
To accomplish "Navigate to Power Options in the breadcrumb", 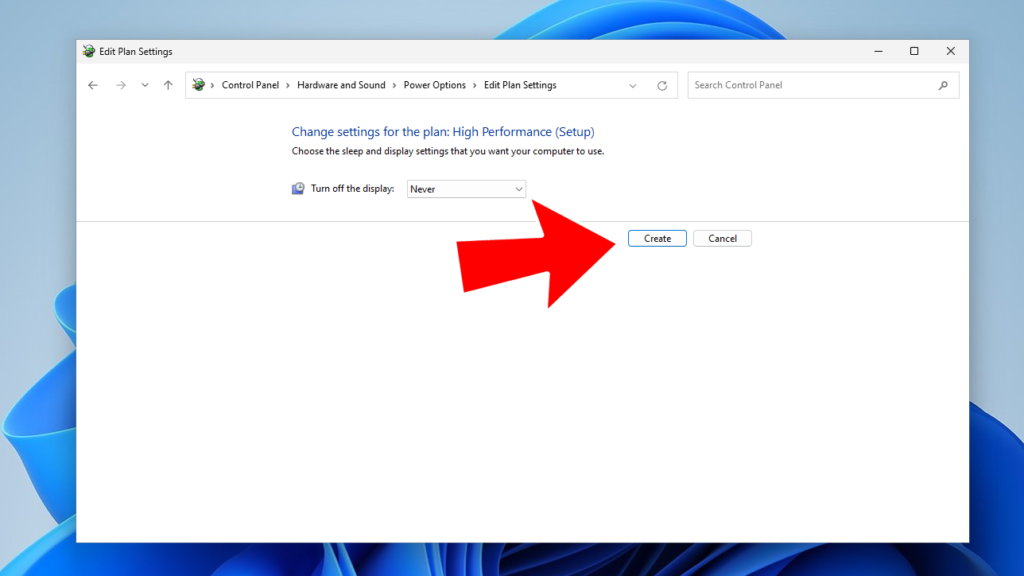I will tap(434, 85).
